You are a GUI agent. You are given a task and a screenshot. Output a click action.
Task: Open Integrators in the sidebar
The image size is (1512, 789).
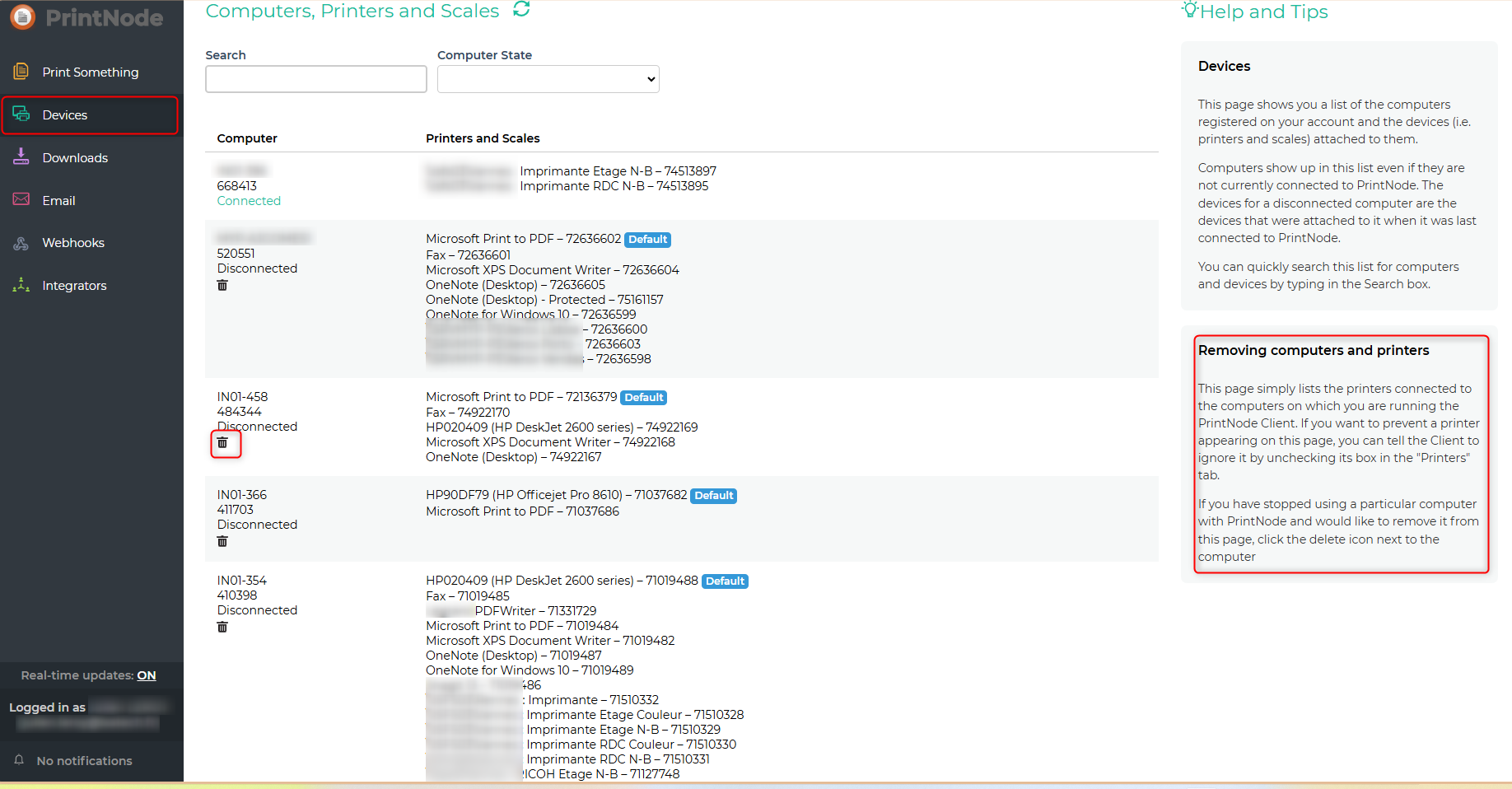point(74,286)
